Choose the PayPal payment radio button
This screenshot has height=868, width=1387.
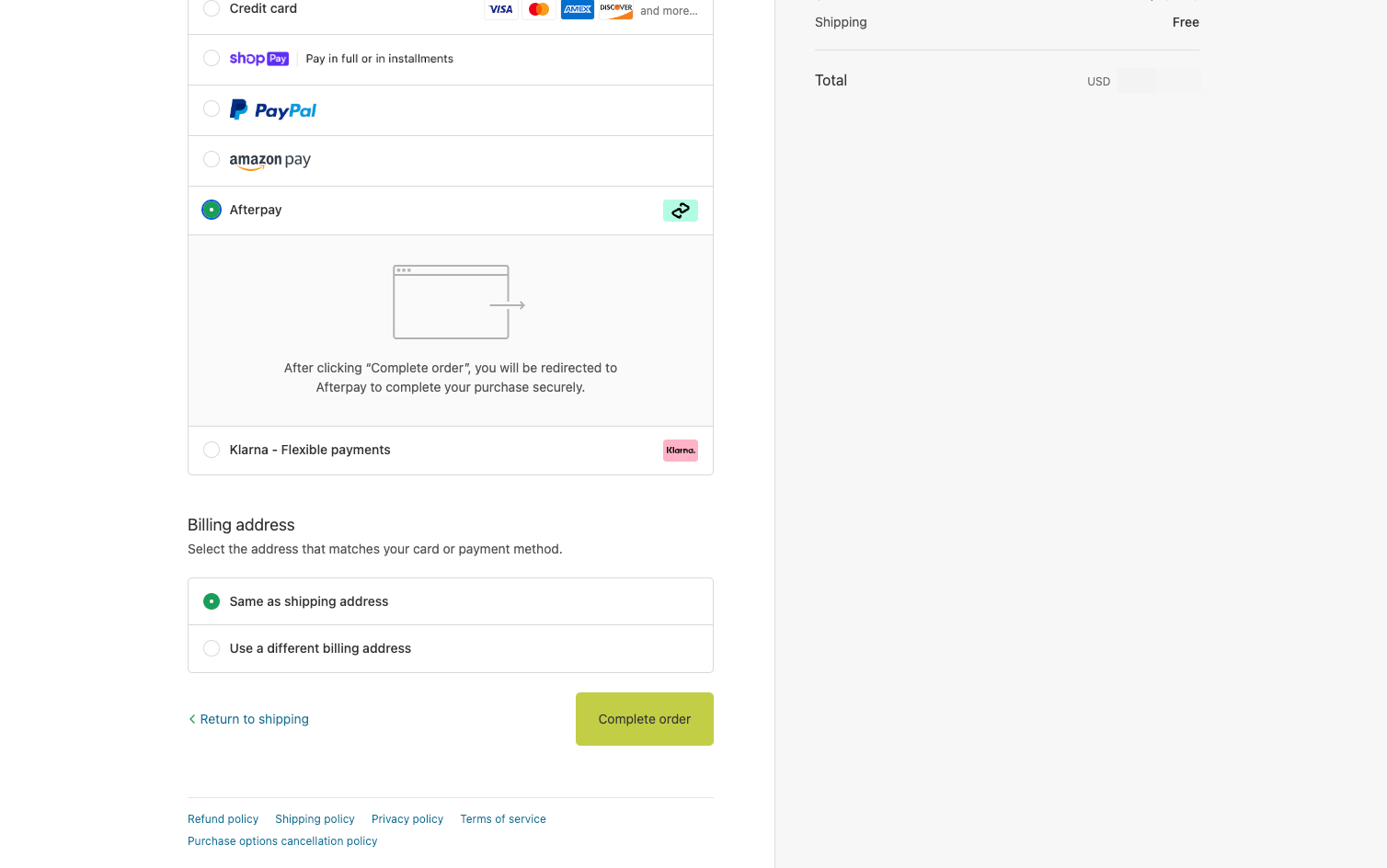point(212,108)
